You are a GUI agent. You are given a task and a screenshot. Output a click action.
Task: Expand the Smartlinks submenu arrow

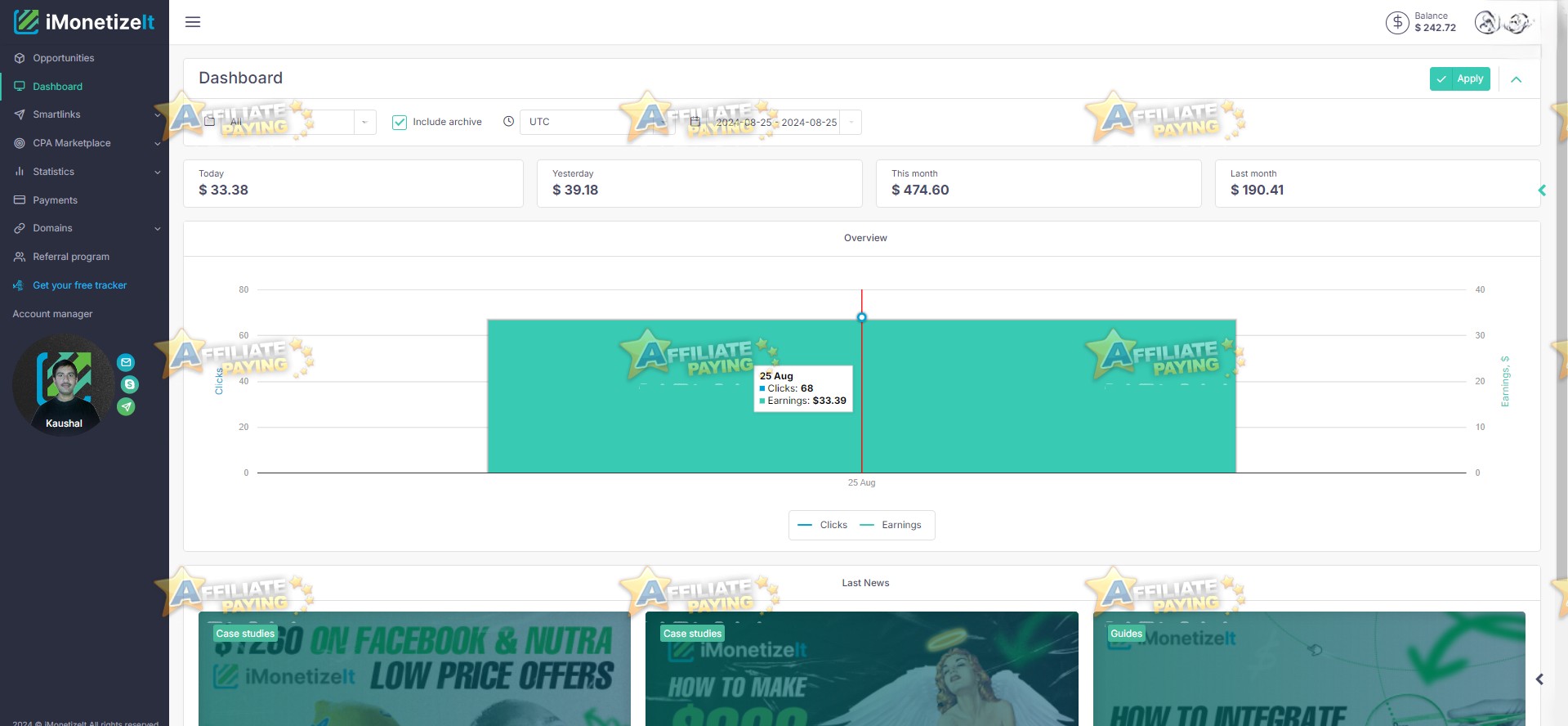(x=158, y=115)
